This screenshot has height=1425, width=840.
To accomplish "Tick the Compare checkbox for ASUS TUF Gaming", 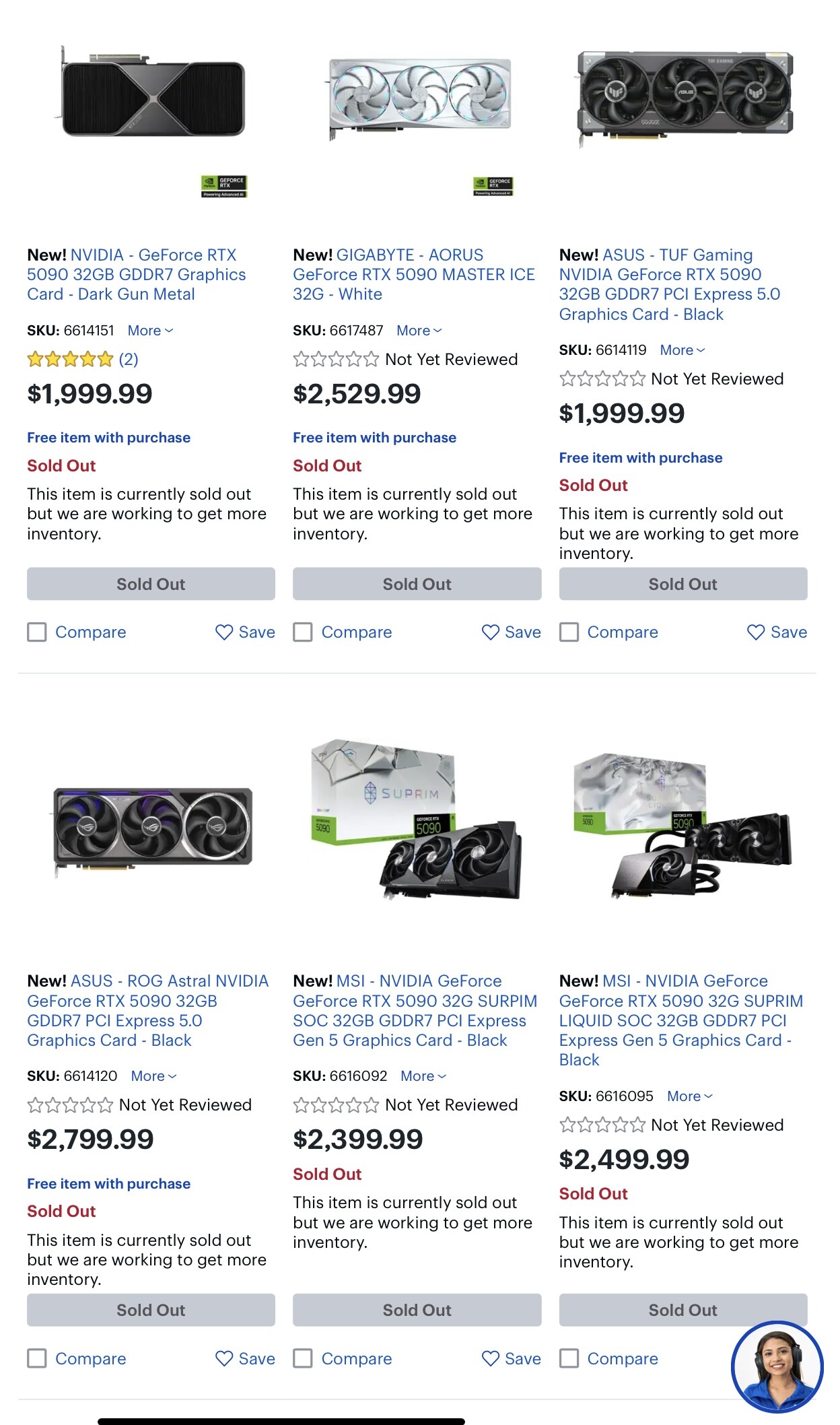I will [569, 632].
